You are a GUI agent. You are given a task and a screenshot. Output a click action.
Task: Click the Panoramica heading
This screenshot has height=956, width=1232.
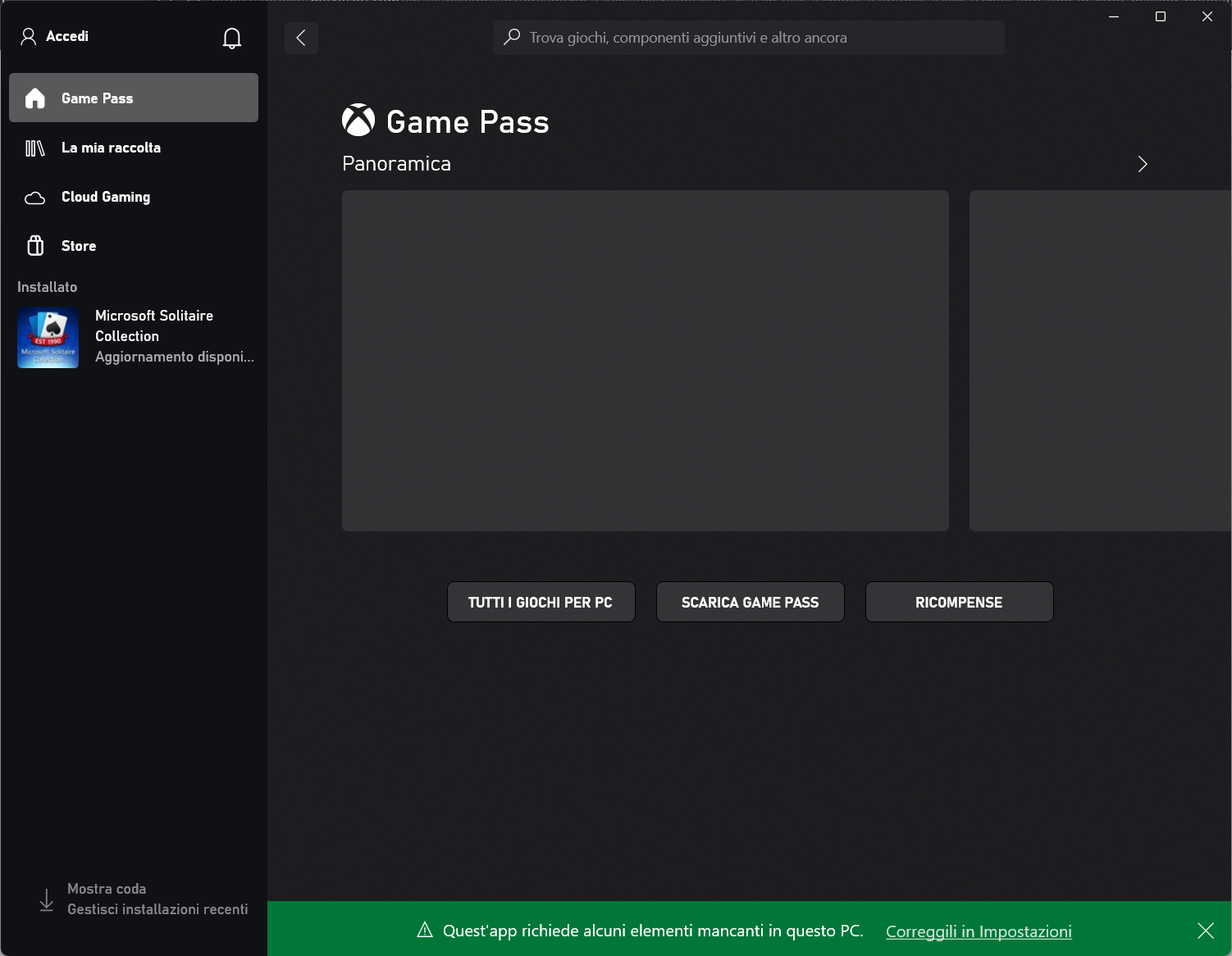click(x=396, y=164)
